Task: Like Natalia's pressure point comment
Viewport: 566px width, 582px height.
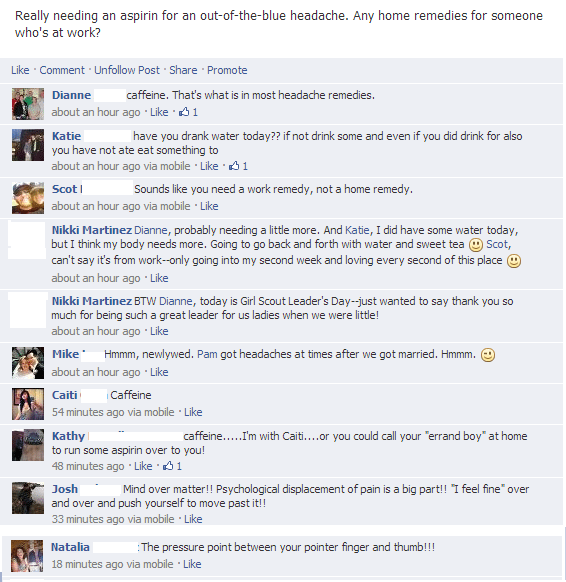Action: [x=192, y=564]
